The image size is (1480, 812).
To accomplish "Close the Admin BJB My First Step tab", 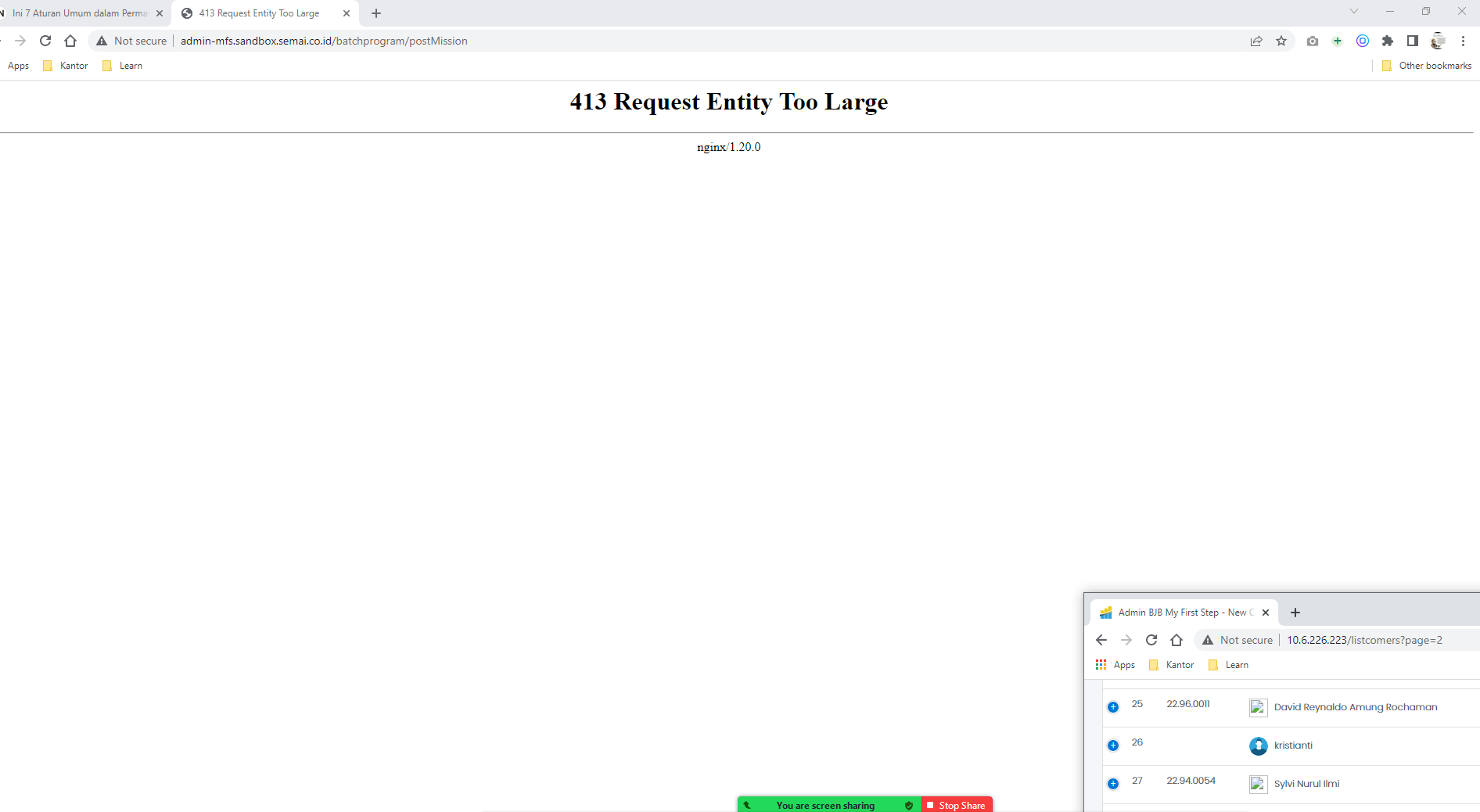I will [1266, 613].
